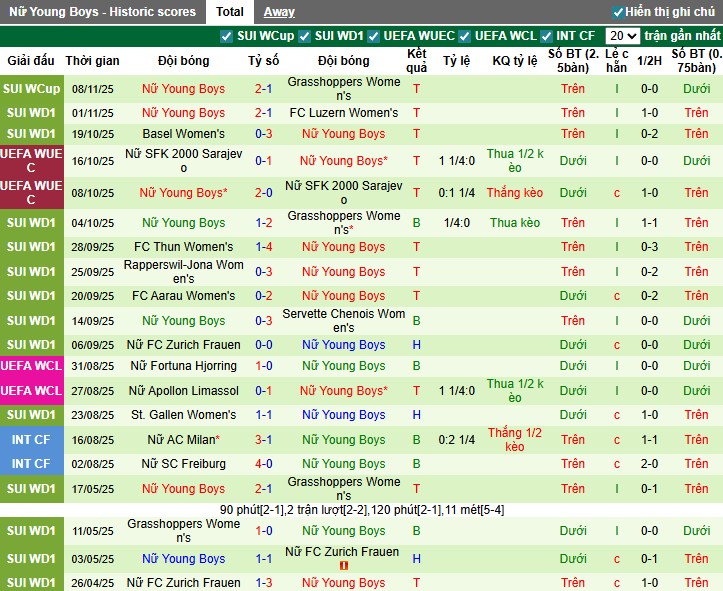The height and width of the screenshot is (591, 723).
Task: Click Nữ SFK 2000 Sarajevo on 16/10/25 row
Action: click(x=184, y=160)
